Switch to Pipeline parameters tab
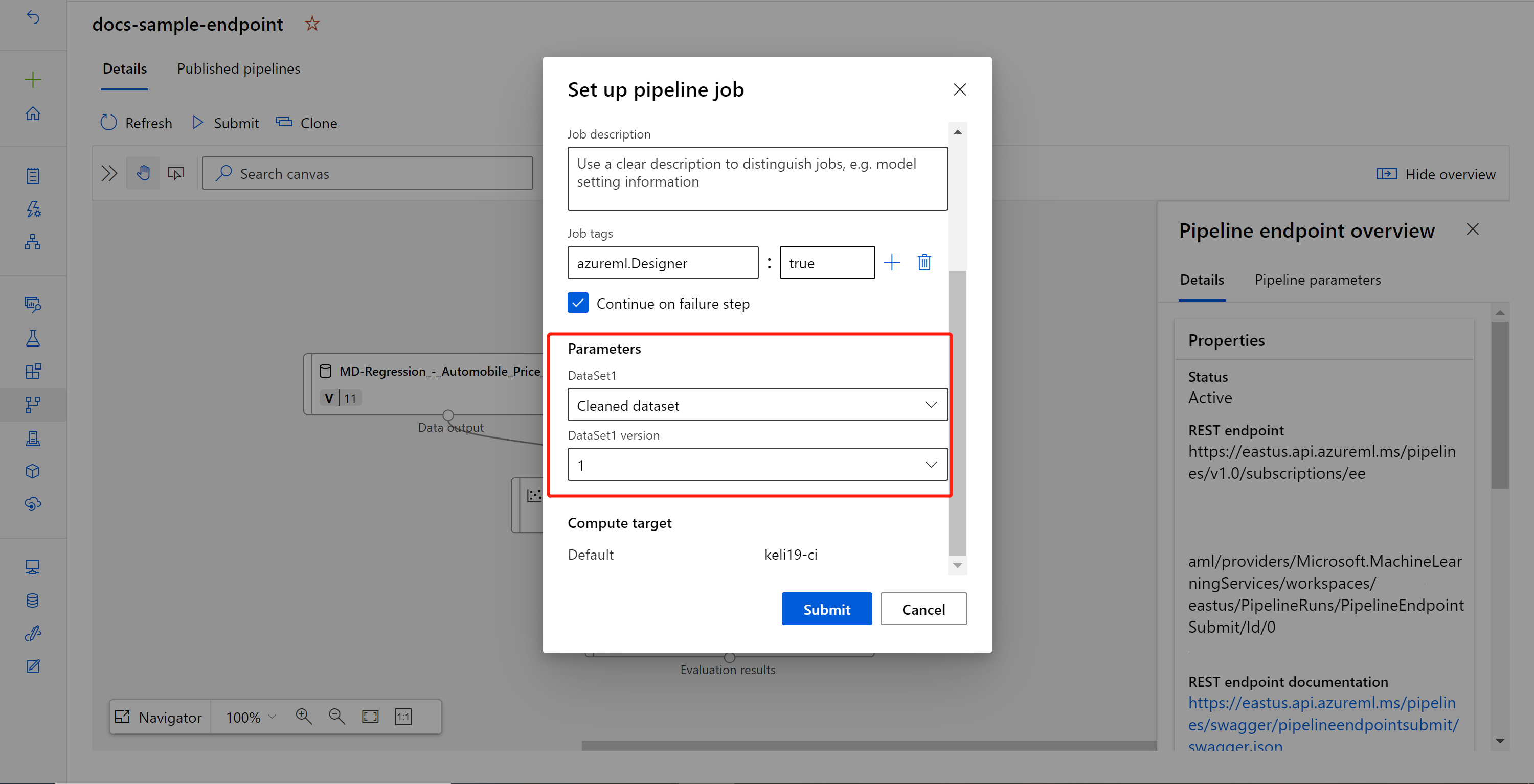The height and width of the screenshot is (784, 1534). coord(1317,280)
